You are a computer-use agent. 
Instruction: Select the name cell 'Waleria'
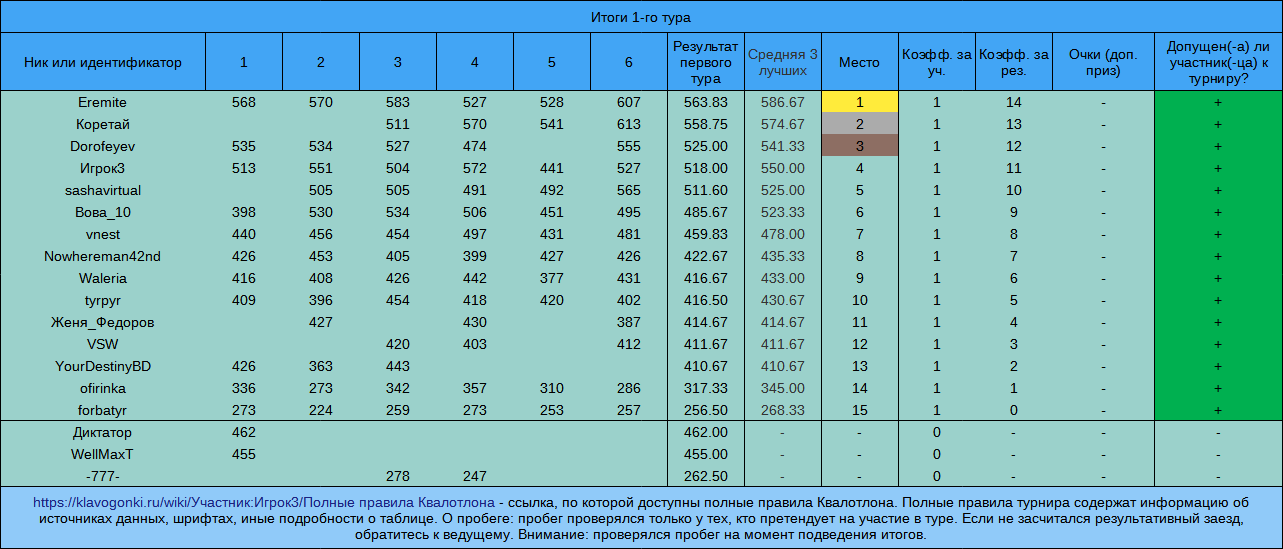point(103,279)
